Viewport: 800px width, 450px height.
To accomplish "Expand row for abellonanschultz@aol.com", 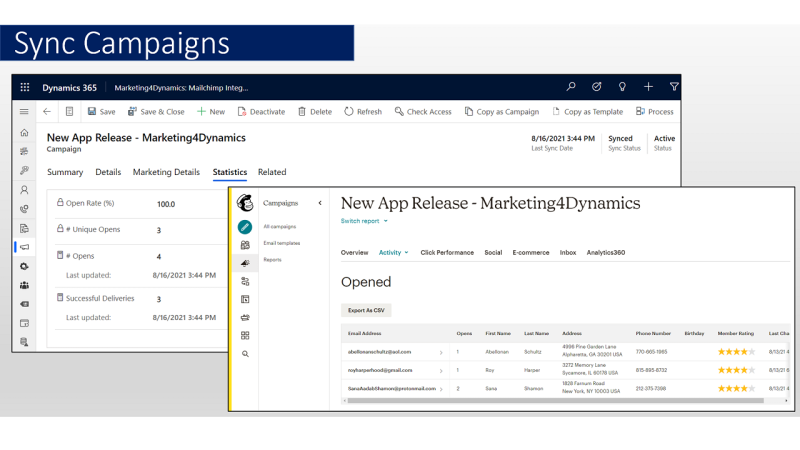I will [441, 352].
